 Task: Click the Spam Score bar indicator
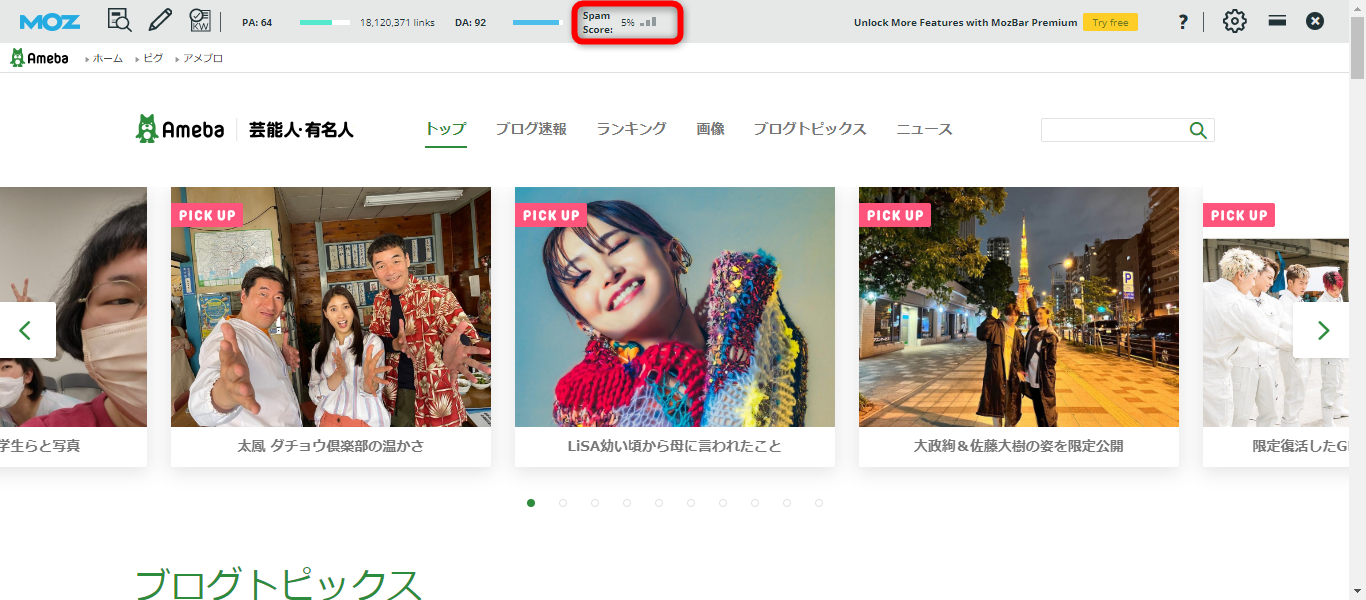[649, 21]
